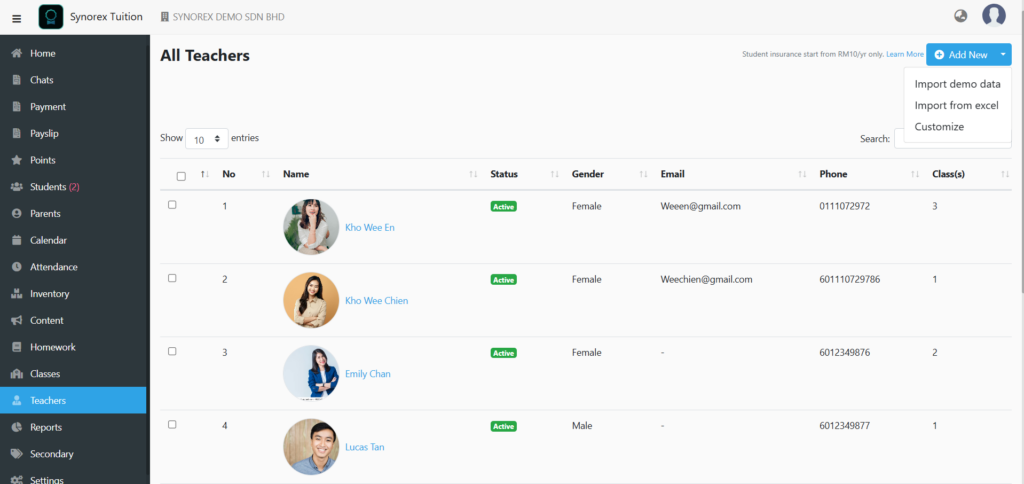Click the Parents person icon

point(17,214)
